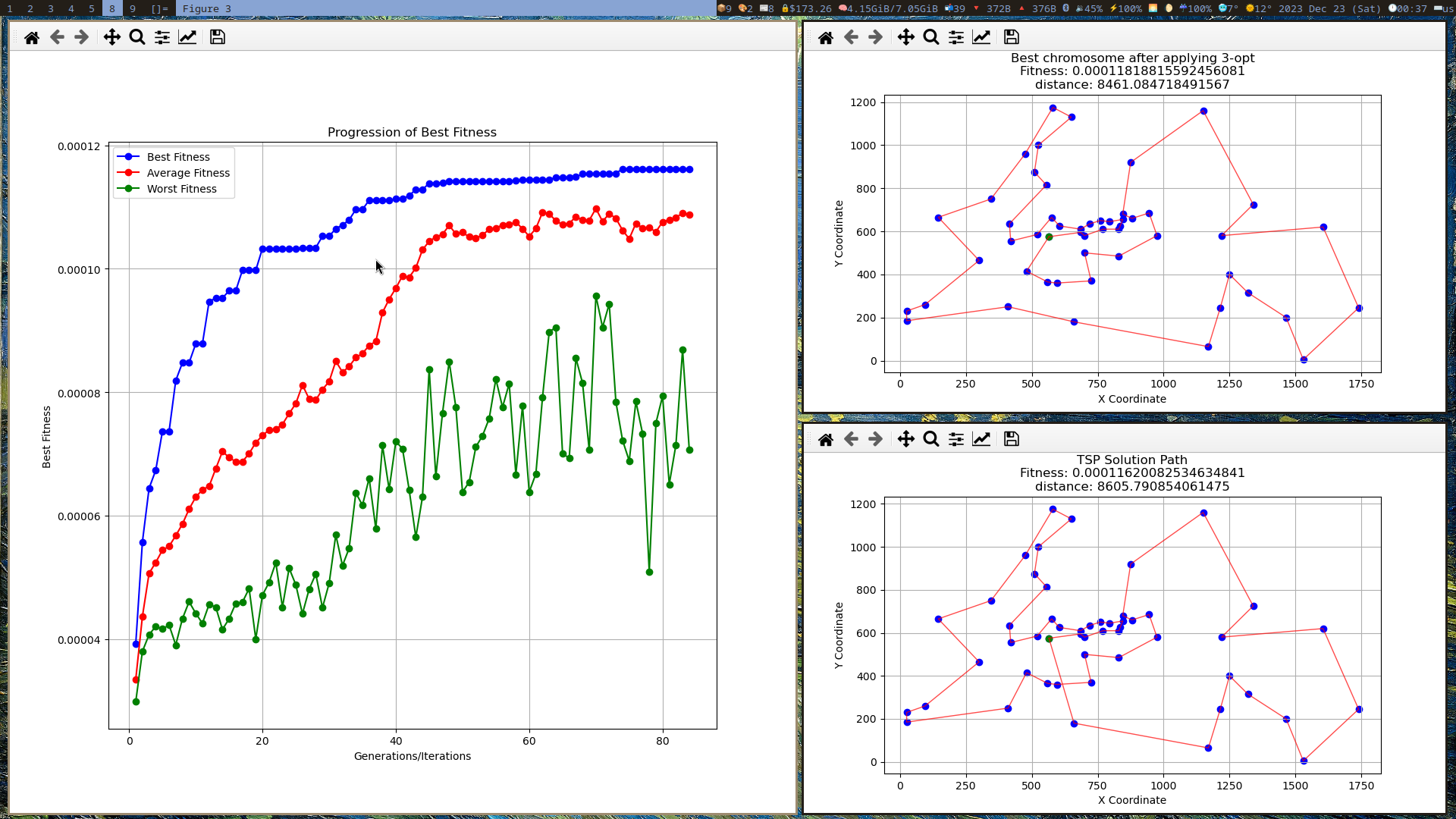Click the date and clock in status bar
The width and height of the screenshot is (1456, 819).
(x=1339, y=8)
